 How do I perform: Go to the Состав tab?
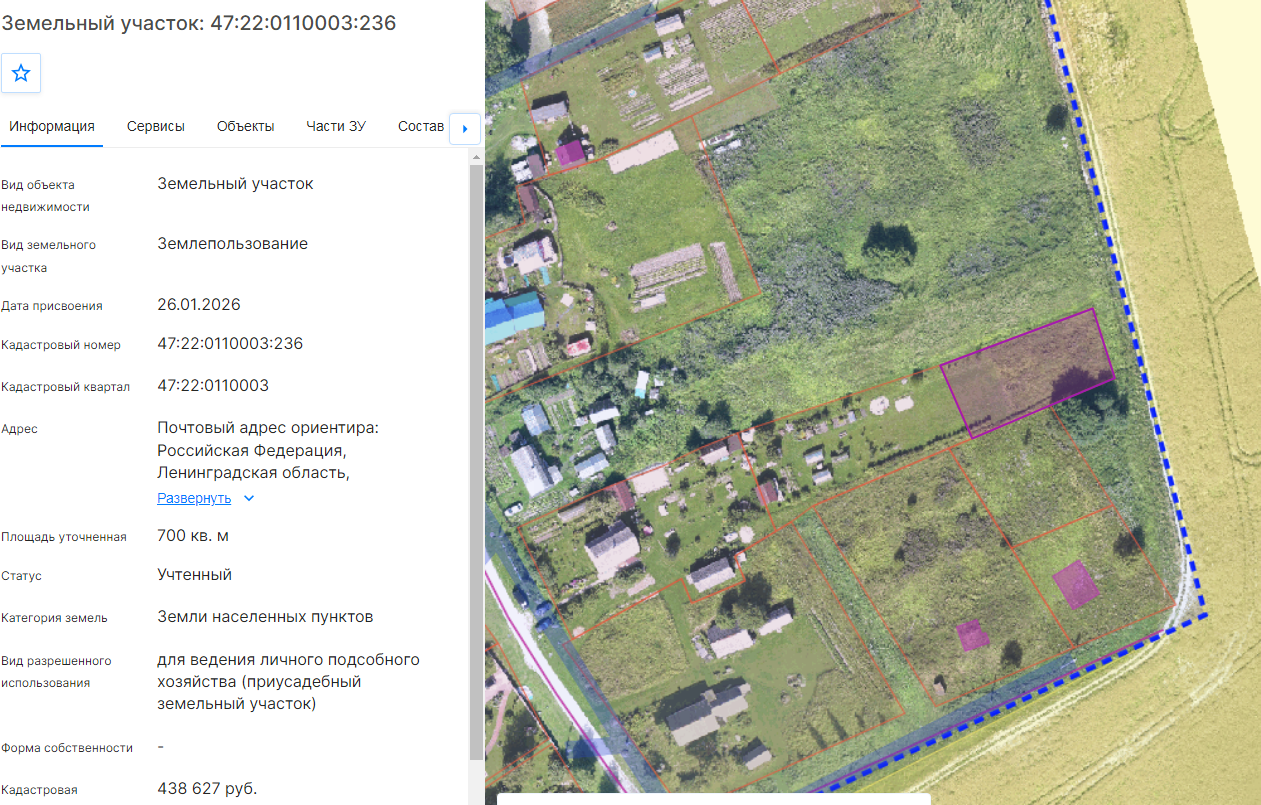pos(421,126)
